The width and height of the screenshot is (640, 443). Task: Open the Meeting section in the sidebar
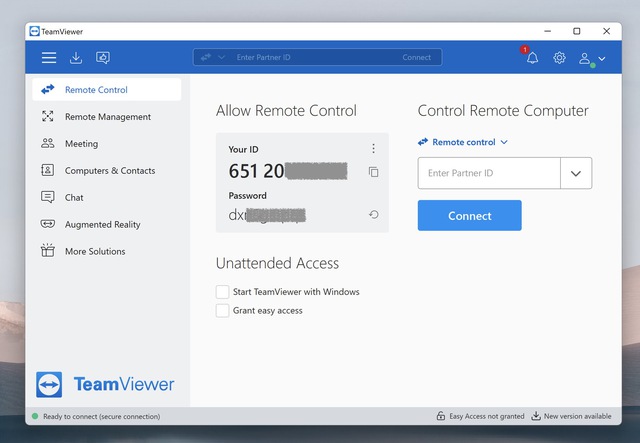coord(107,144)
